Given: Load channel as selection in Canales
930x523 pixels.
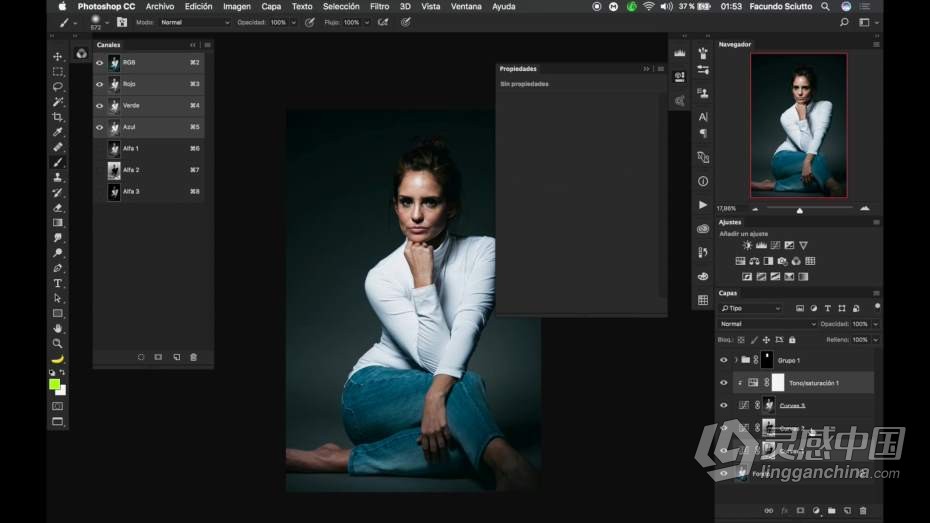Looking at the screenshot, I should (141, 357).
